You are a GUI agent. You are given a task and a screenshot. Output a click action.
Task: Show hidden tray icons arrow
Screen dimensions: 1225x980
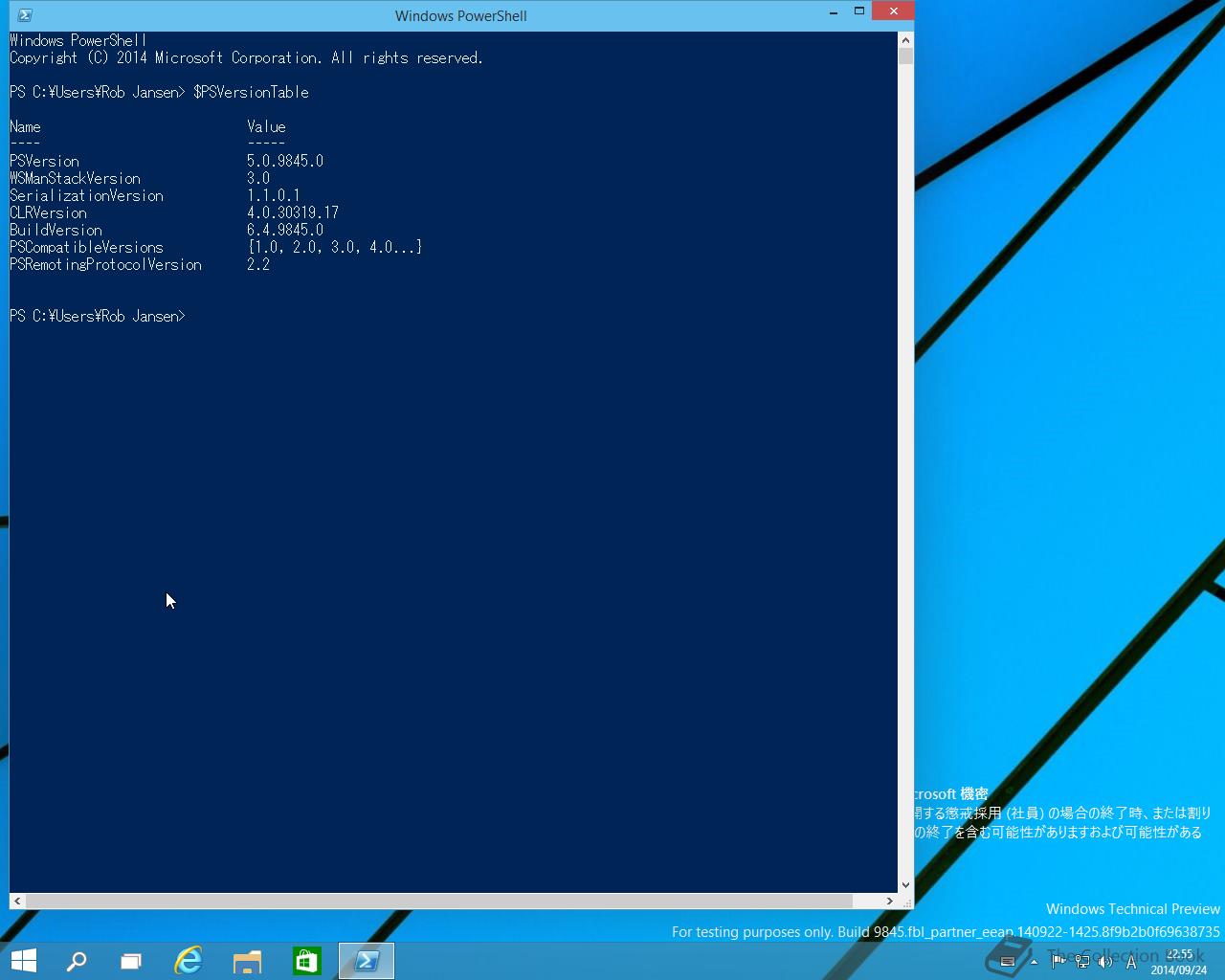tap(1034, 962)
